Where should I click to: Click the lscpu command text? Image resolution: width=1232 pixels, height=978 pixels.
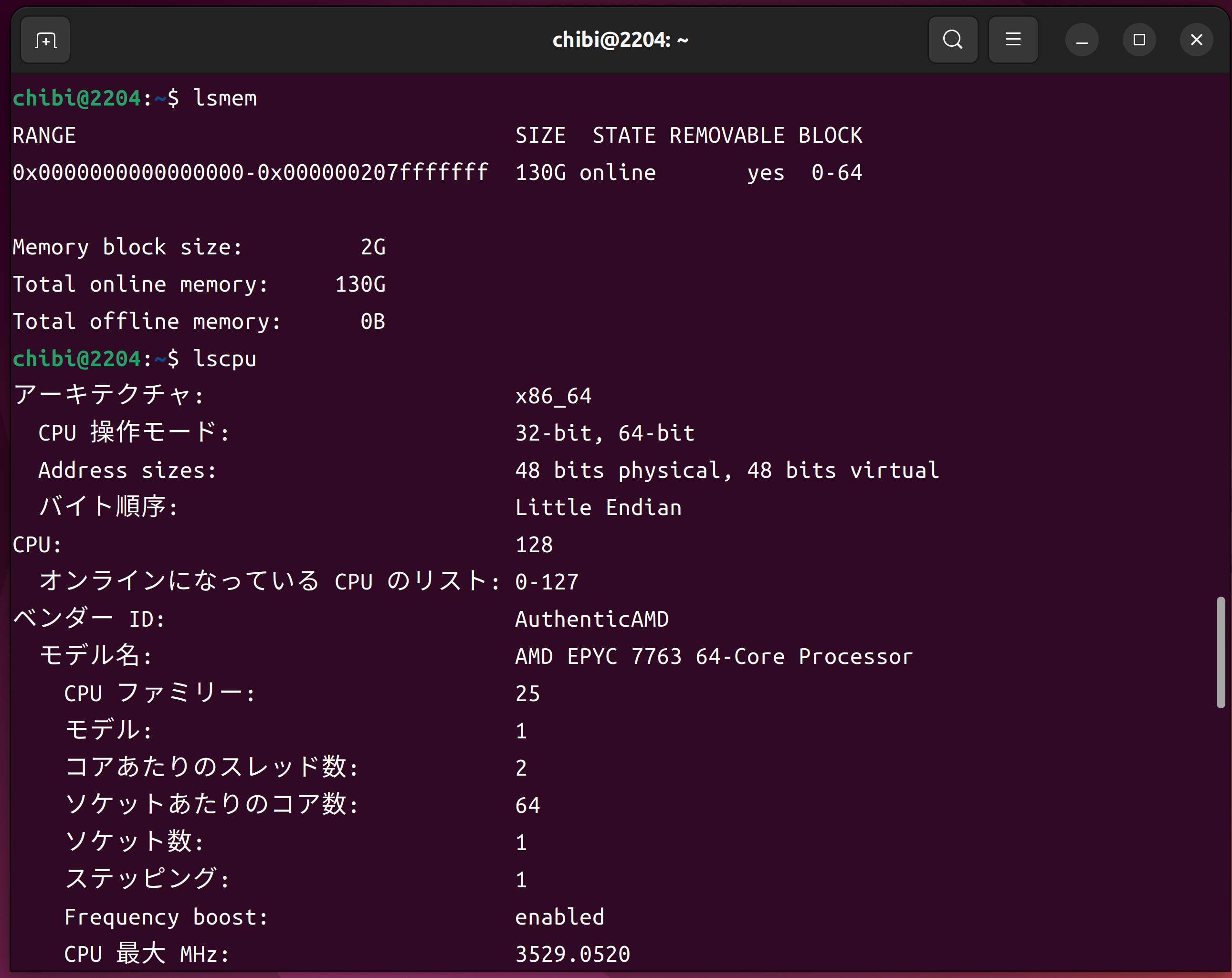(x=225, y=359)
